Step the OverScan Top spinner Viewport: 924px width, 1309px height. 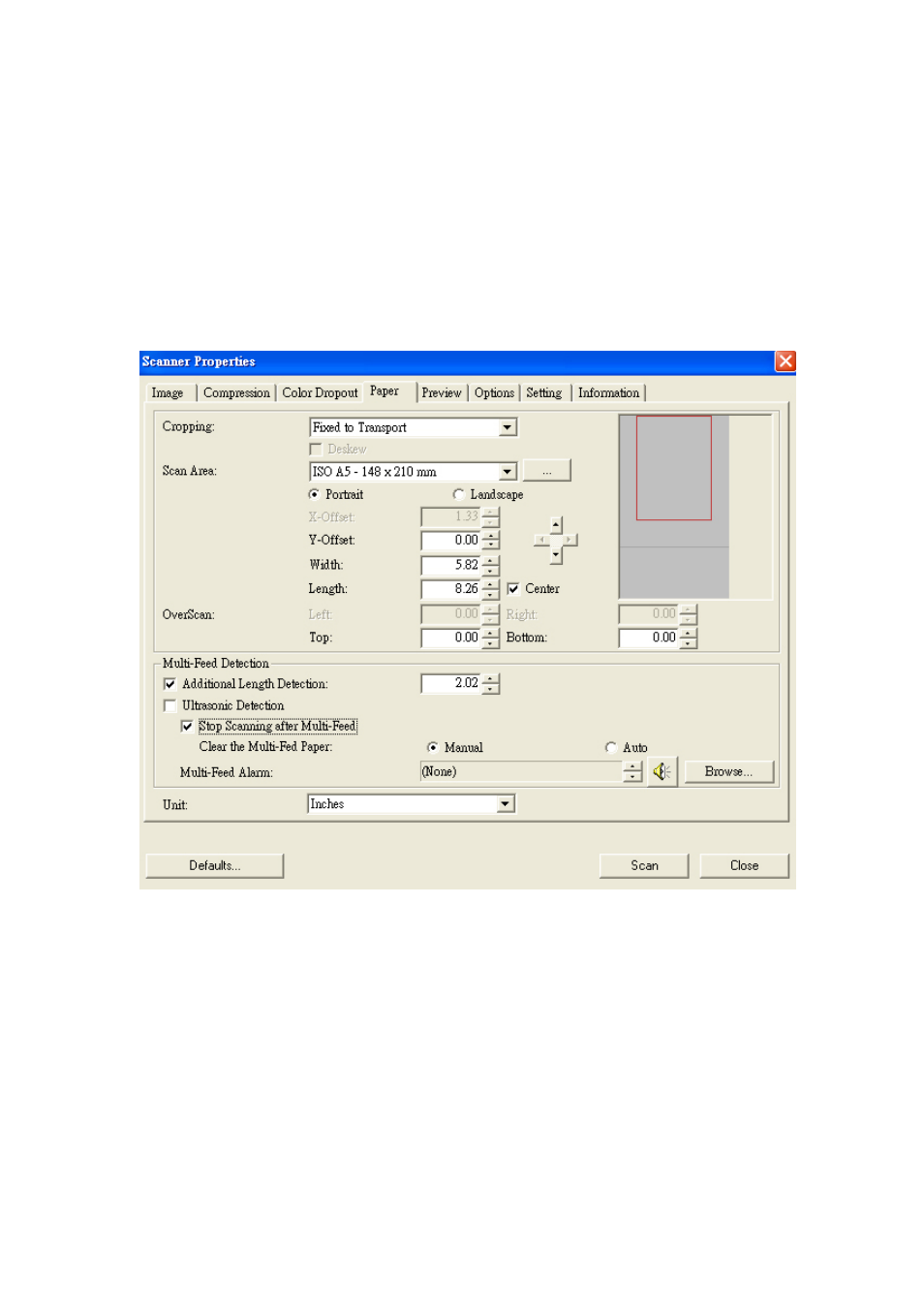click(x=491, y=638)
